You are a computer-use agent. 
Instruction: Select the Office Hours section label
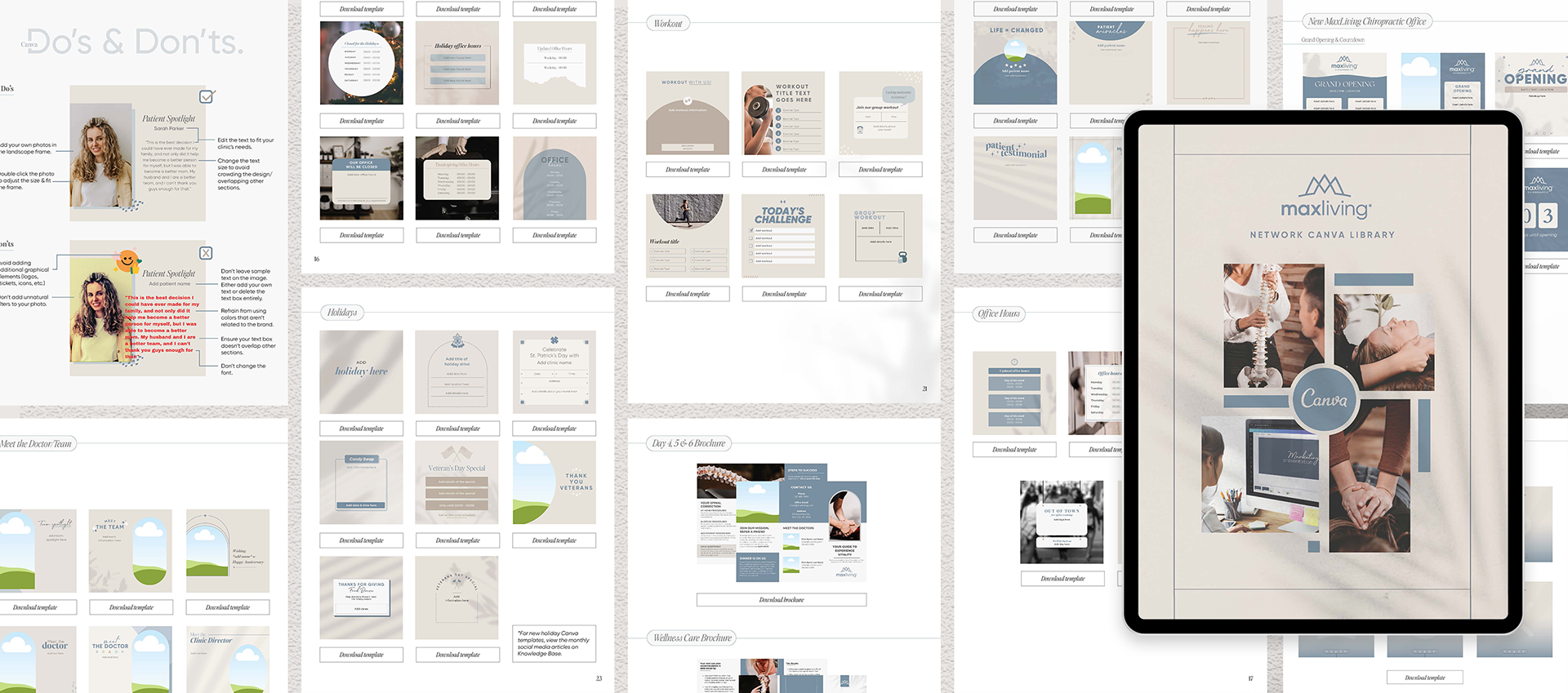999,313
